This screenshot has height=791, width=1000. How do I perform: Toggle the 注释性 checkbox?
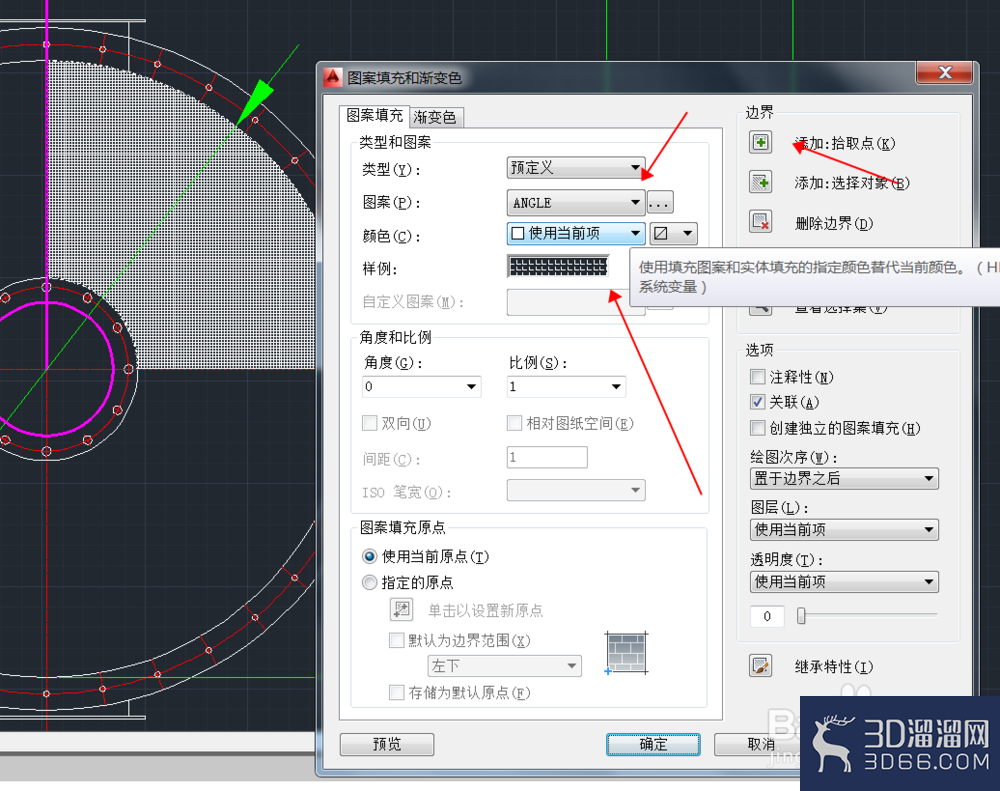coord(757,377)
